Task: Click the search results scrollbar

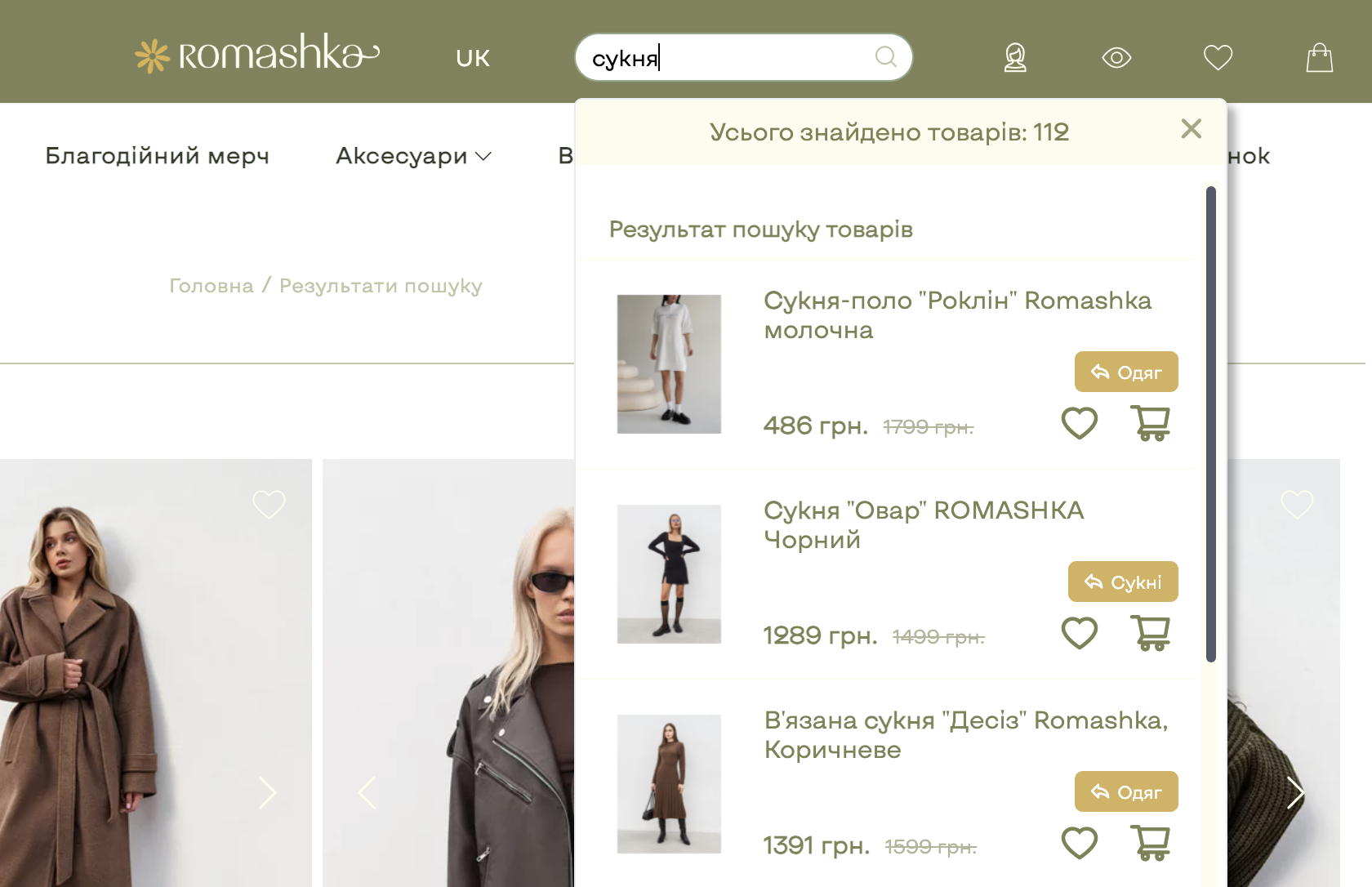Action: (x=1211, y=425)
